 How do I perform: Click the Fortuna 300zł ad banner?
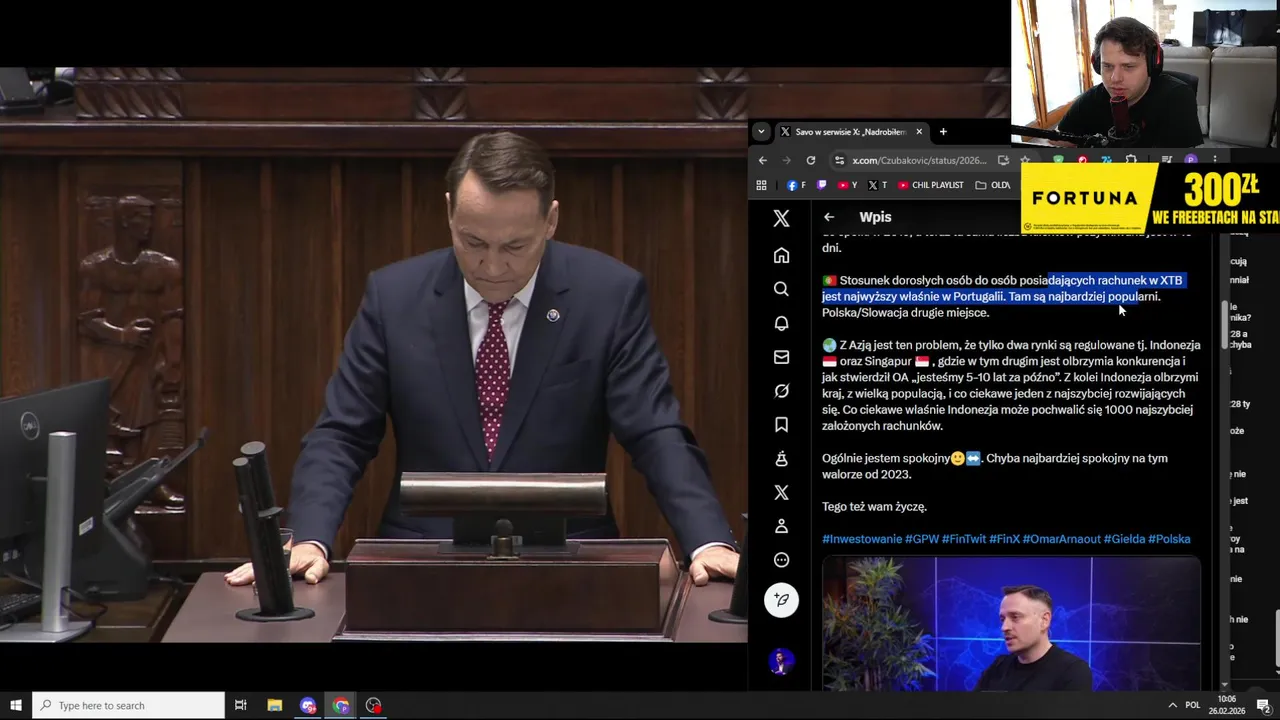(x=1150, y=197)
